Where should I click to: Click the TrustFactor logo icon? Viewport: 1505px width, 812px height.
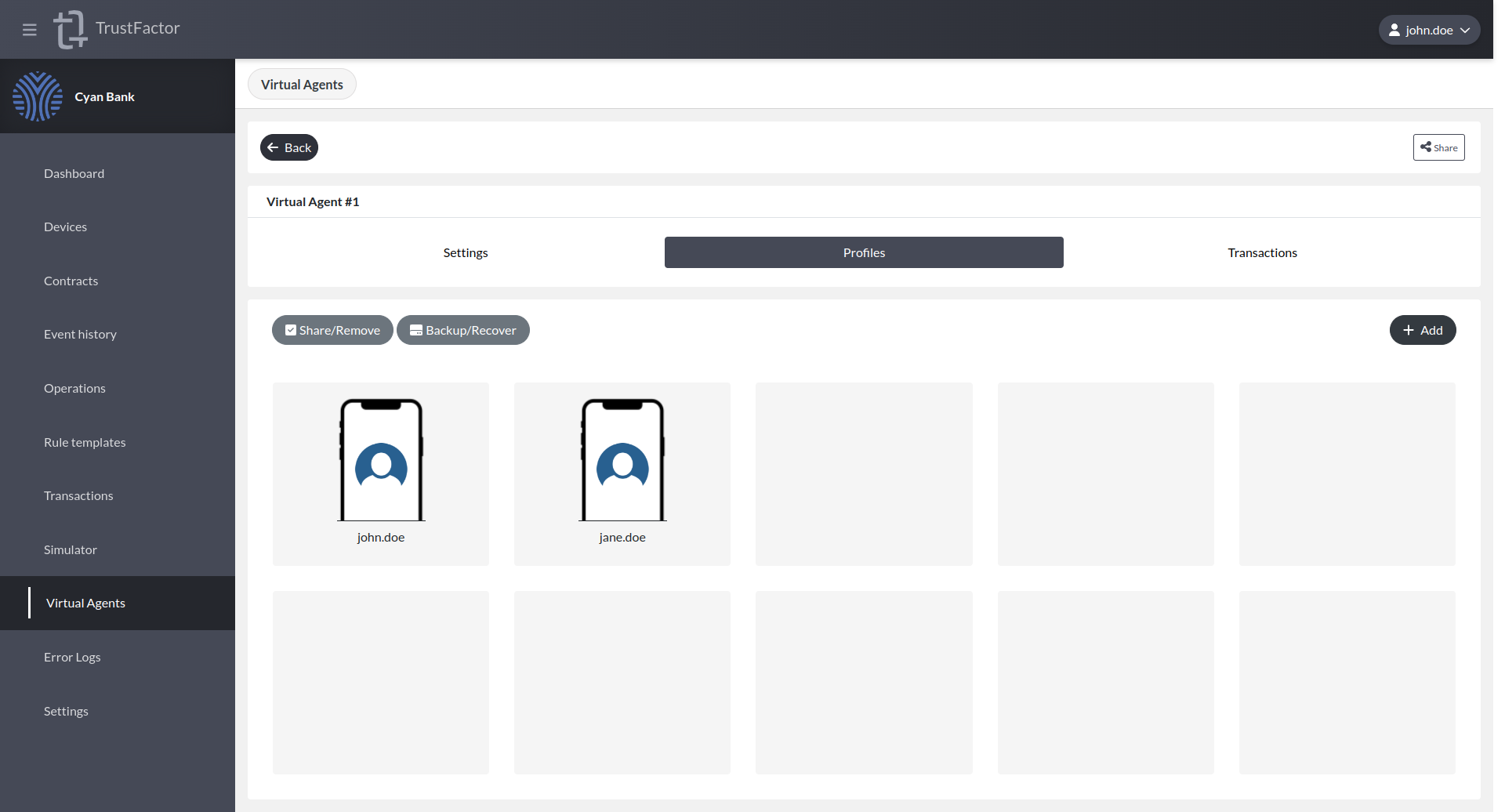pyautogui.click(x=70, y=29)
